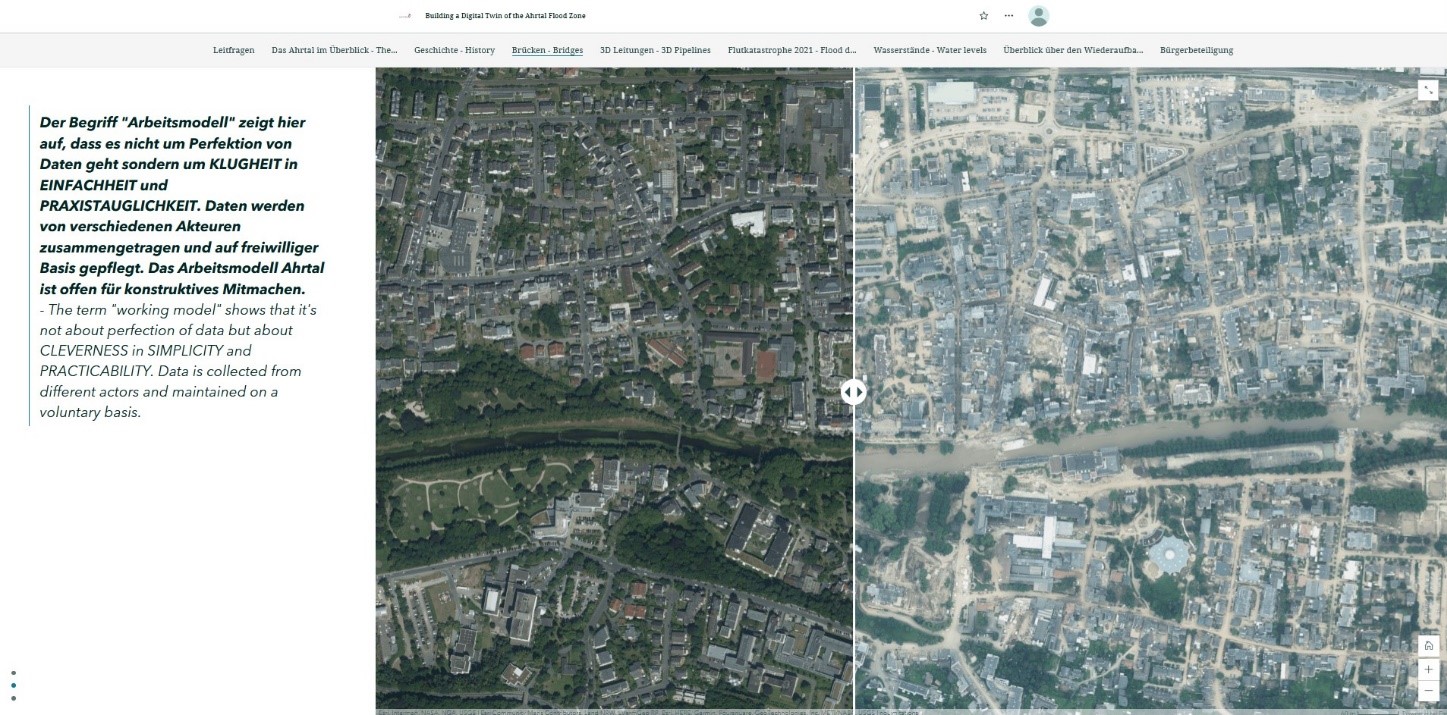
Task: Expand the map view with the diagonal arrows icon
Action: 1428,88
